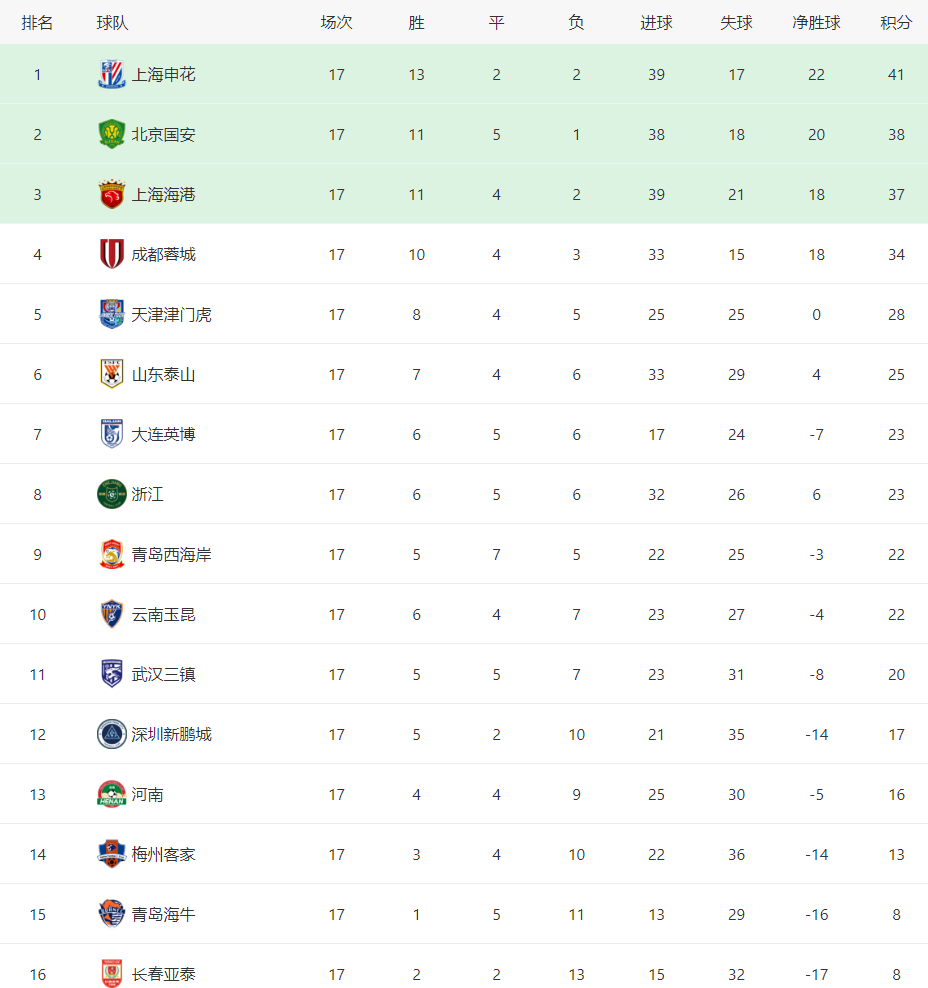Image resolution: width=928 pixels, height=988 pixels.
Task: Open the 深圳新鹏城 circular logo
Action: [112, 734]
